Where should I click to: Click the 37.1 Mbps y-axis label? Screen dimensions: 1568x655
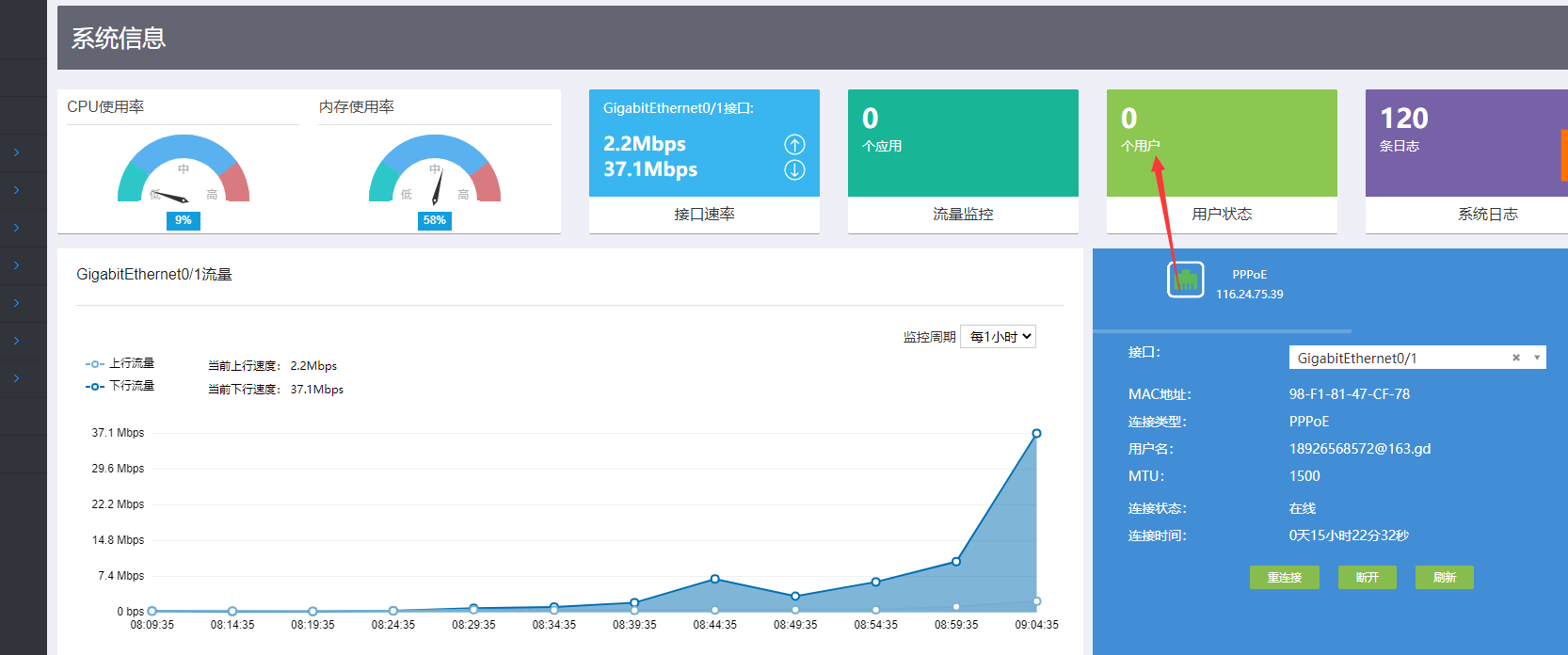pos(118,433)
